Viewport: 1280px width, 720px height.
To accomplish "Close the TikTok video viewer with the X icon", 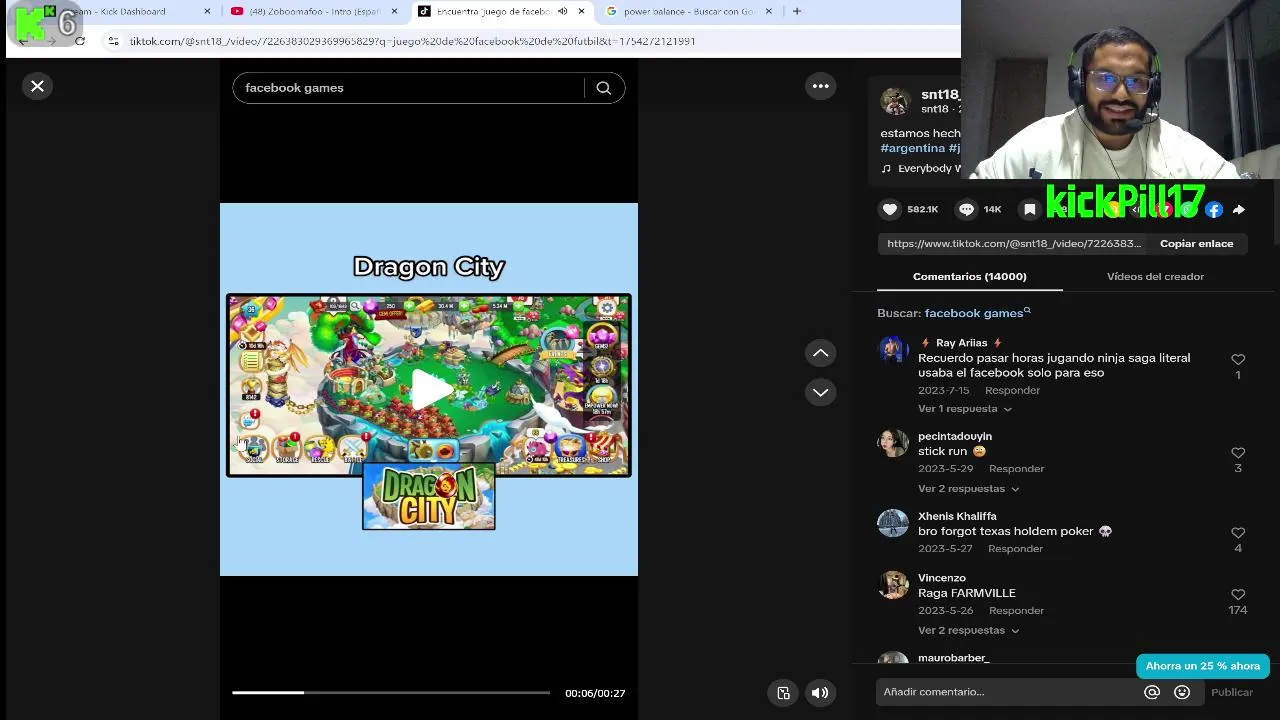I will point(37,86).
